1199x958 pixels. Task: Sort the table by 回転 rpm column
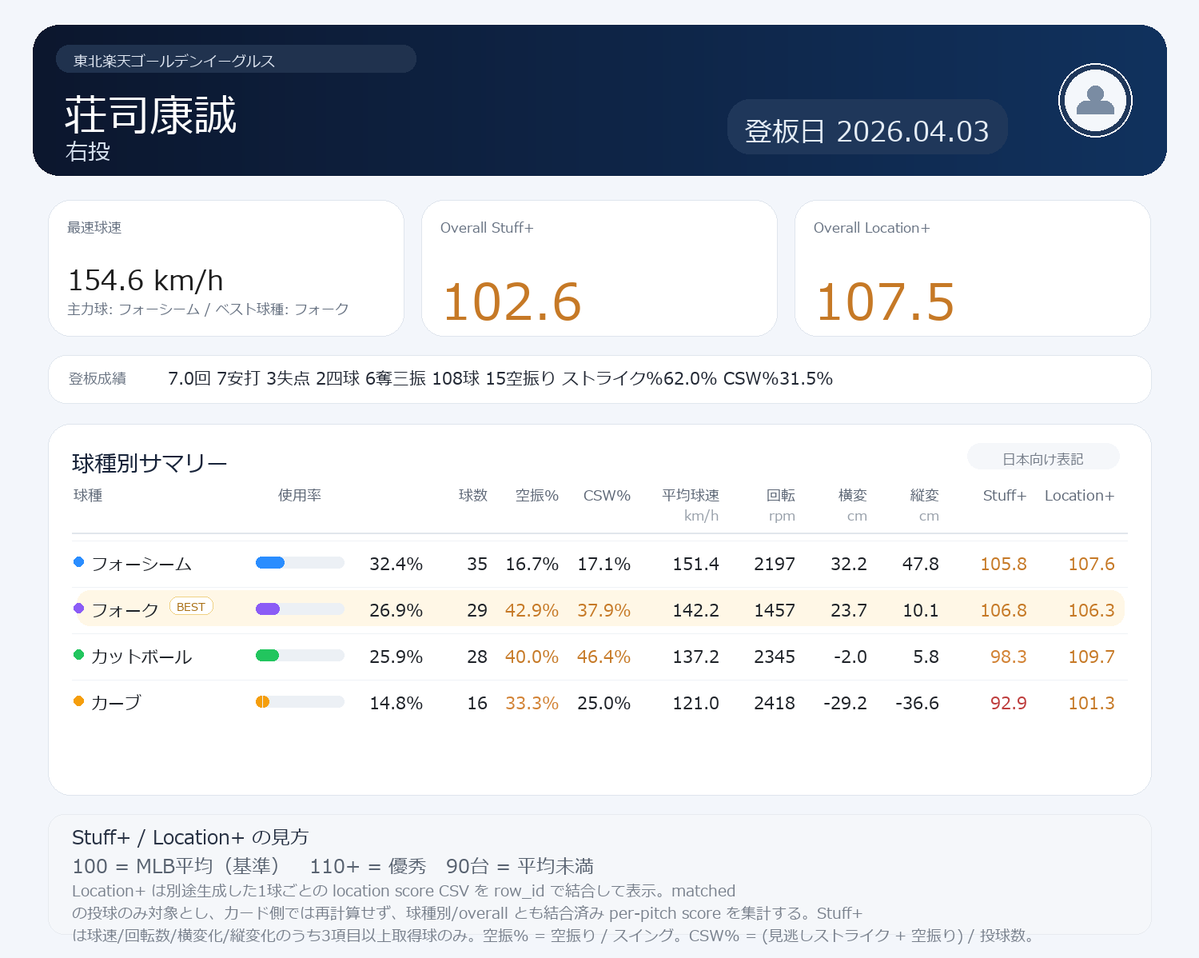coord(781,495)
